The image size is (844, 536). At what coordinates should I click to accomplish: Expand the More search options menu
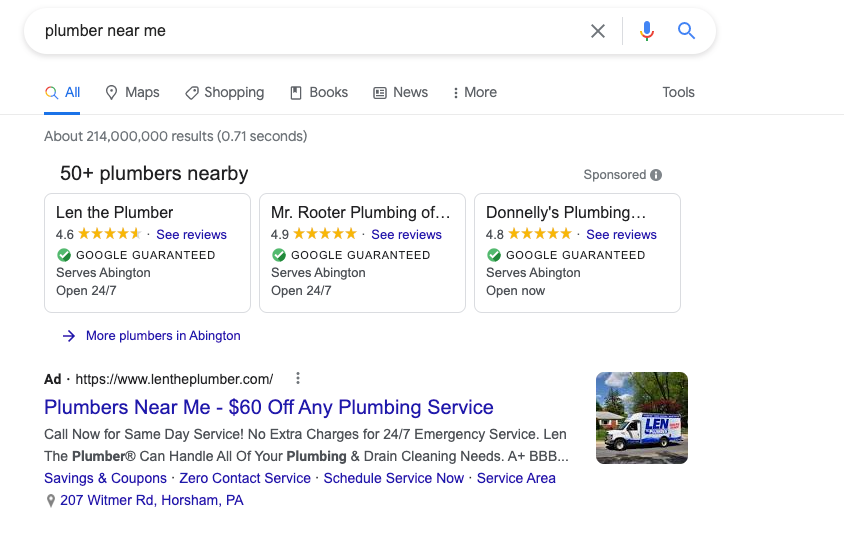pos(474,93)
